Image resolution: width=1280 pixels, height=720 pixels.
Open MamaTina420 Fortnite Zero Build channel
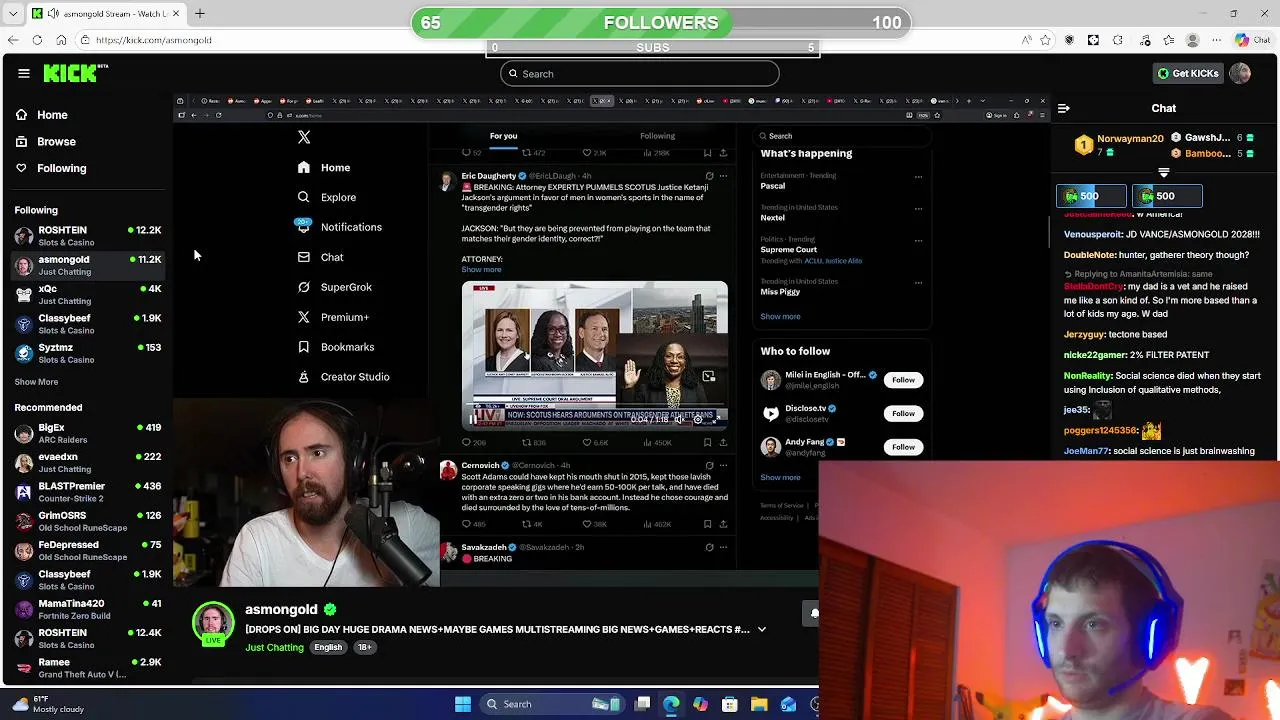88,609
